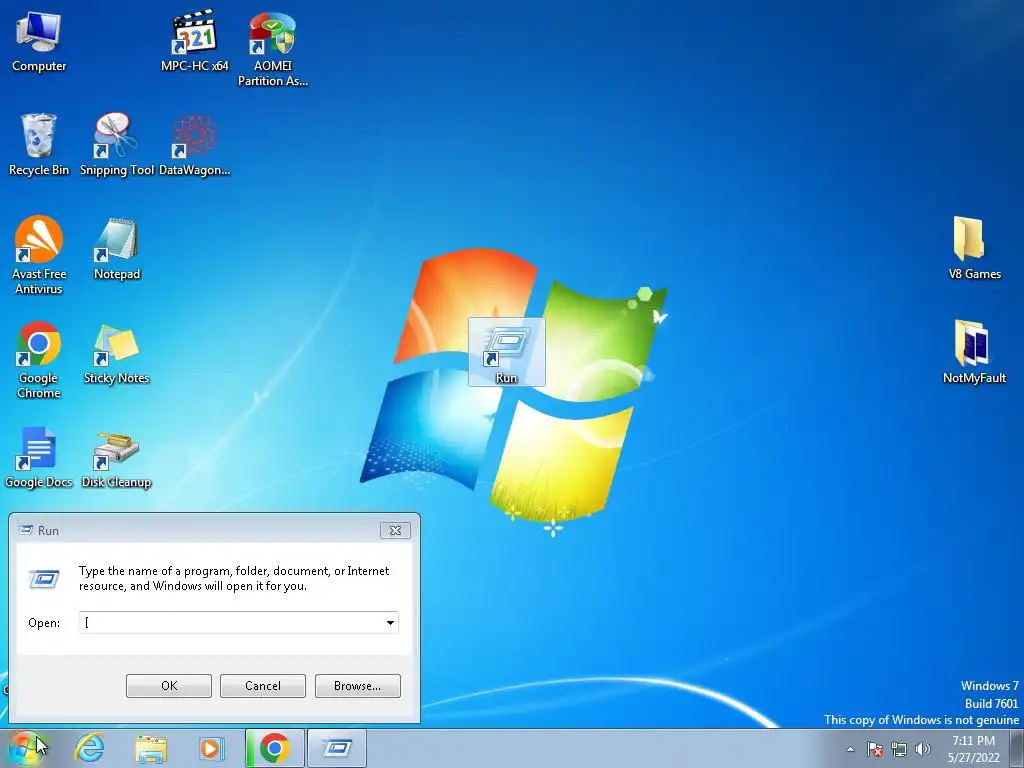1024x768 pixels.
Task: Open the Action Center flag icon
Action: [x=875, y=749]
